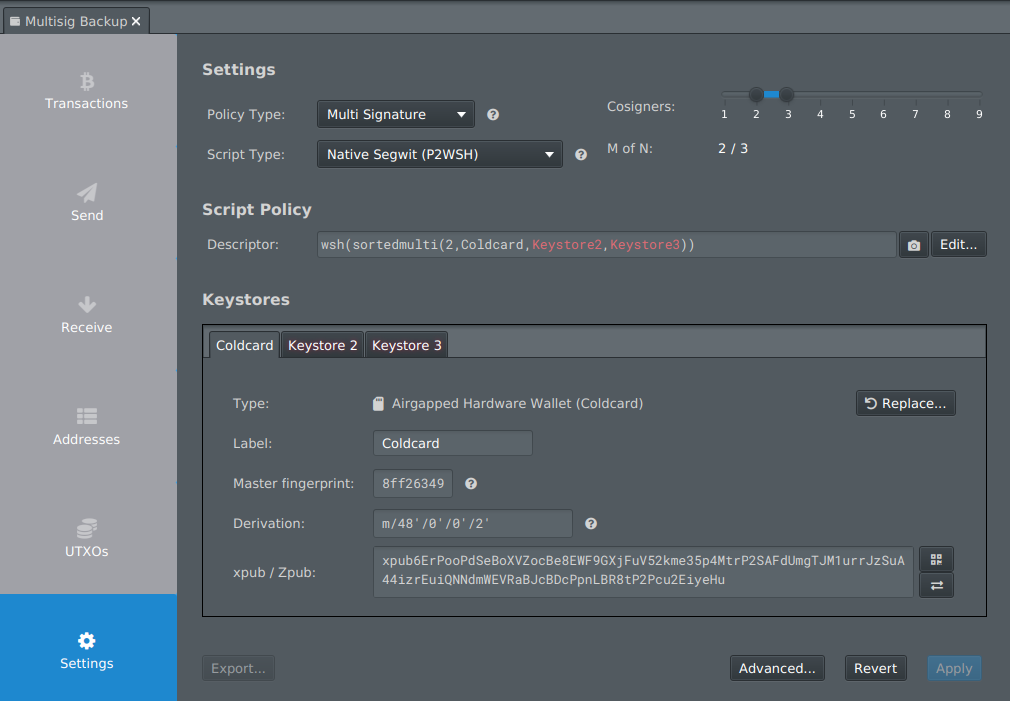Show help for Master fingerprint
The image size is (1010, 701).
471,484
